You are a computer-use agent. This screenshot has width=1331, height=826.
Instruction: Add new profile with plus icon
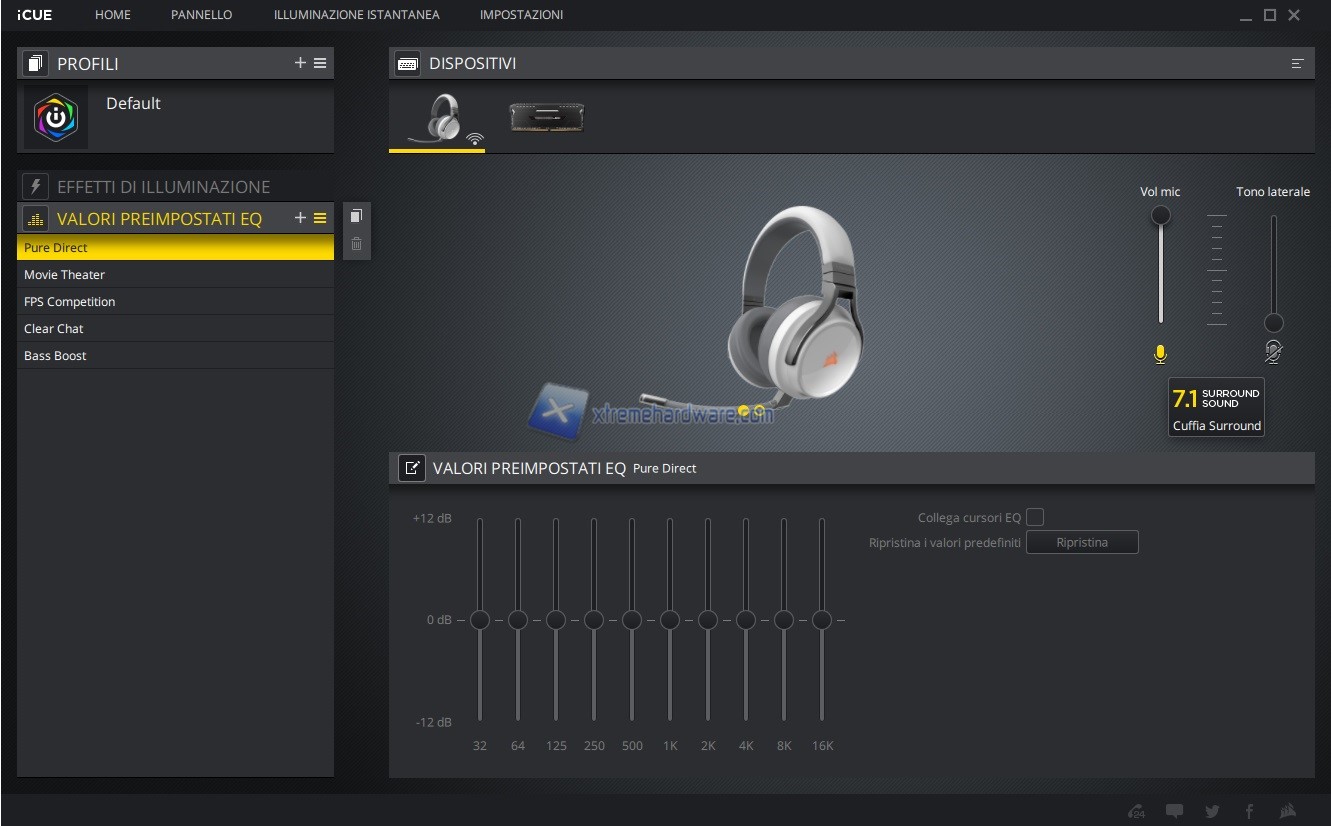click(300, 63)
